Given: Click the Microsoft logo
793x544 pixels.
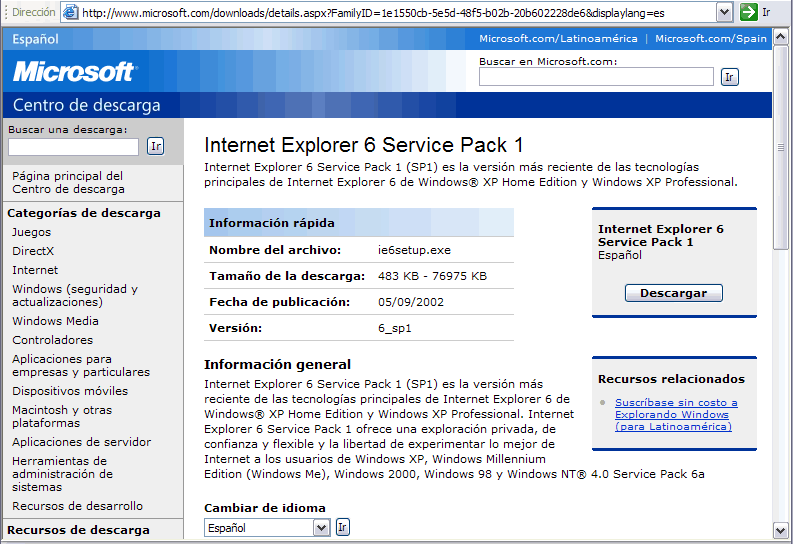Looking at the screenshot, I should click(x=75, y=72).
